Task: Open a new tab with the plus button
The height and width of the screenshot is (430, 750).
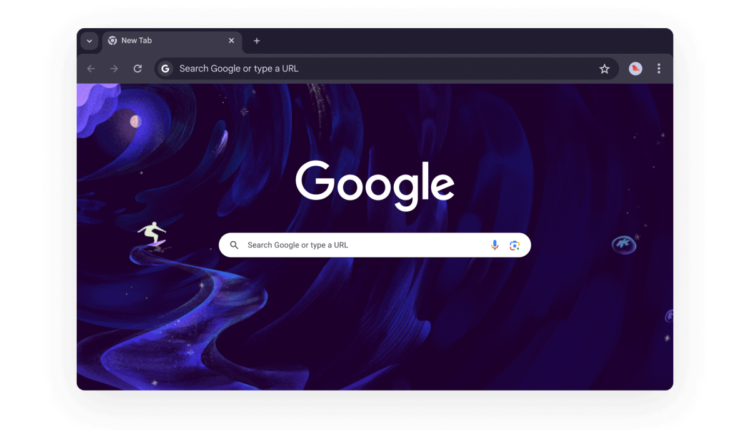Action: coord(257,41)
